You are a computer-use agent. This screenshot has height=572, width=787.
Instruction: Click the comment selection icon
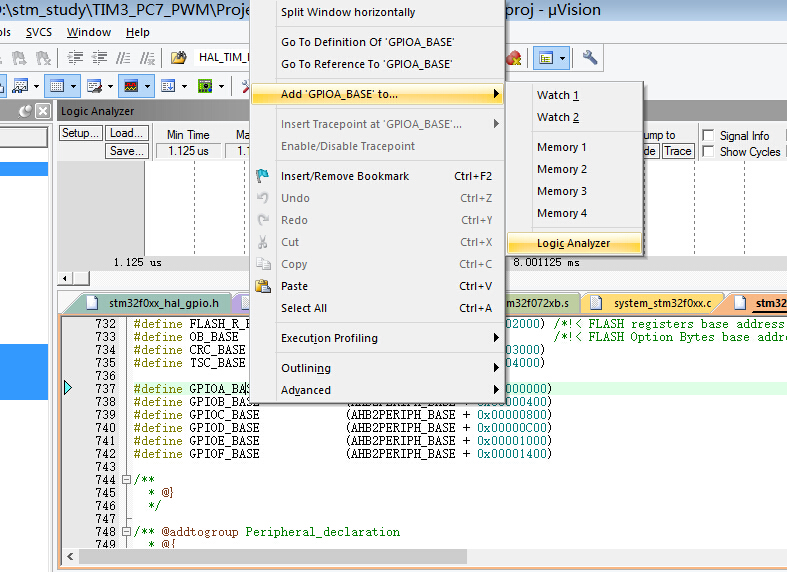click(x=123, y=58)
